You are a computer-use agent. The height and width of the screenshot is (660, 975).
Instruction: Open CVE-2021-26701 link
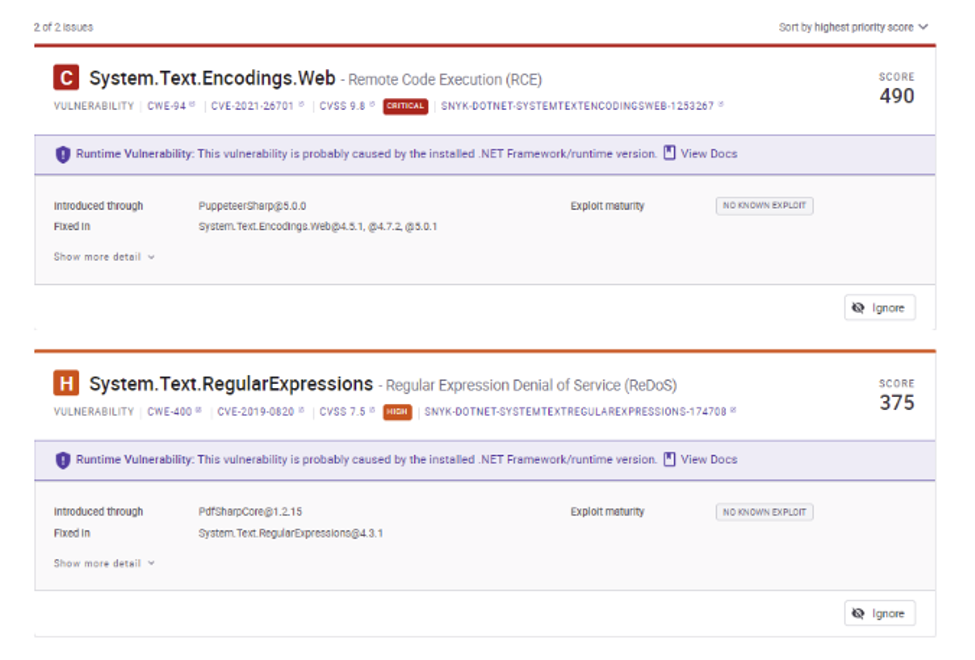tap(255, 106)
